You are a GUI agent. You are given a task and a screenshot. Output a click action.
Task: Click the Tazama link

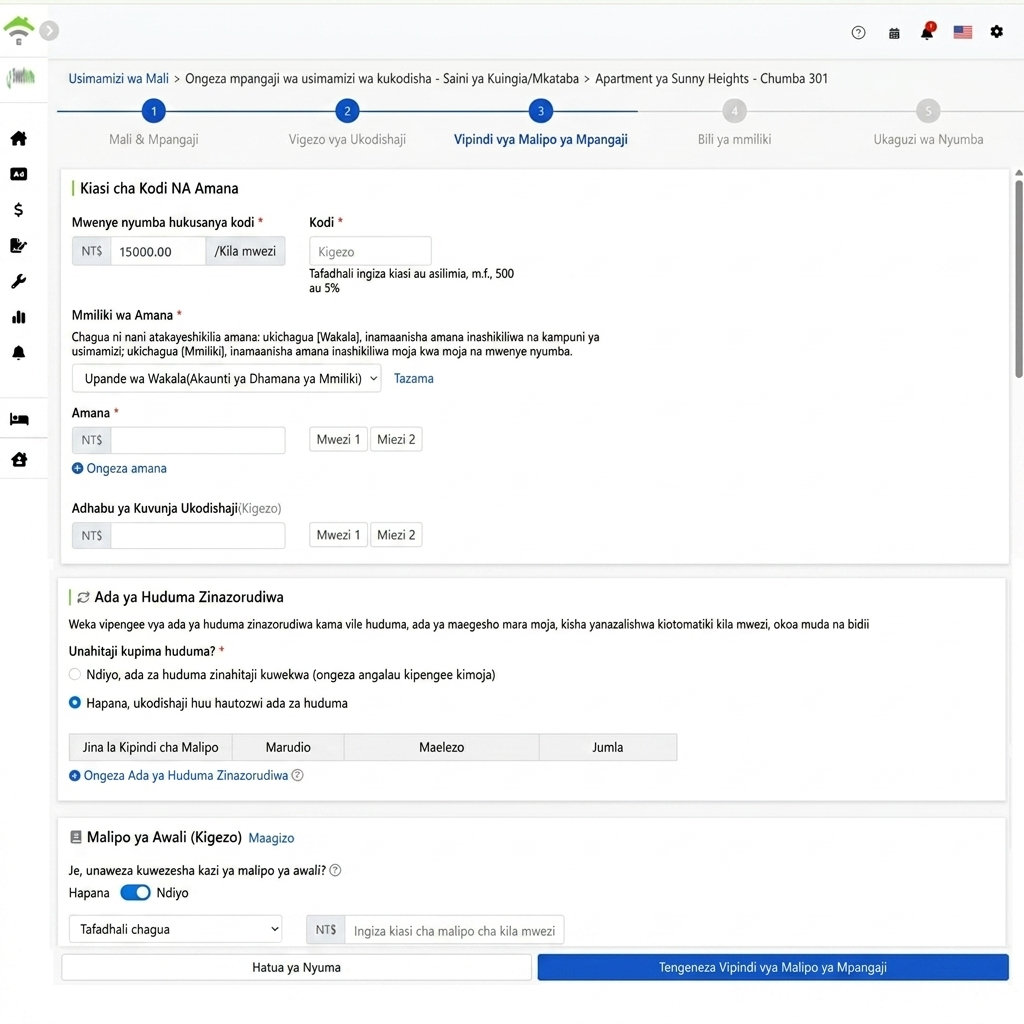413,379
